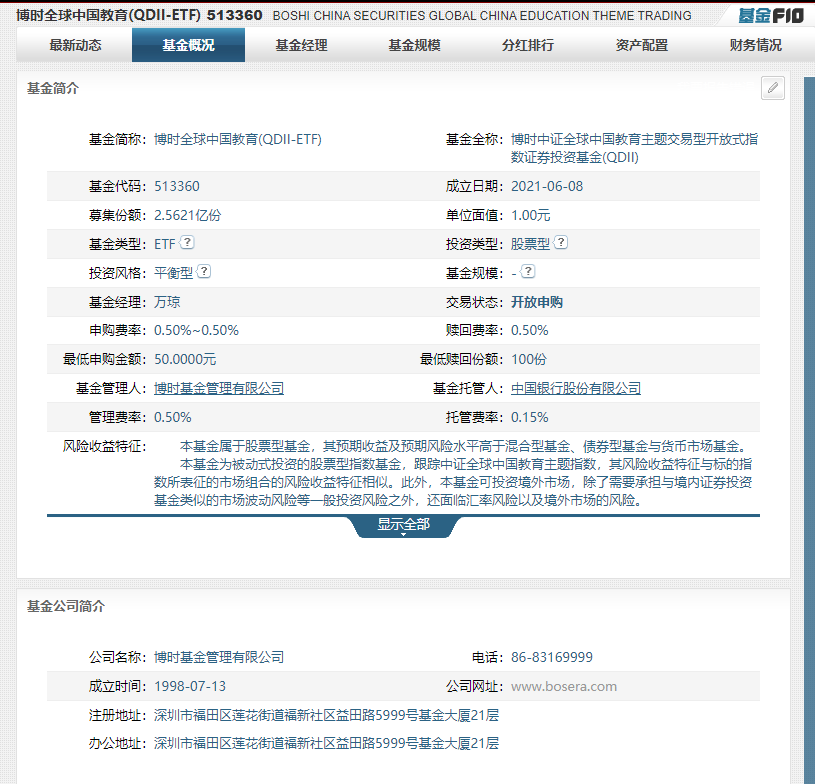This screenshot has width=815, height=784.
Task: Visit www.bosera.com company website
Action: (x=564, y=686)
